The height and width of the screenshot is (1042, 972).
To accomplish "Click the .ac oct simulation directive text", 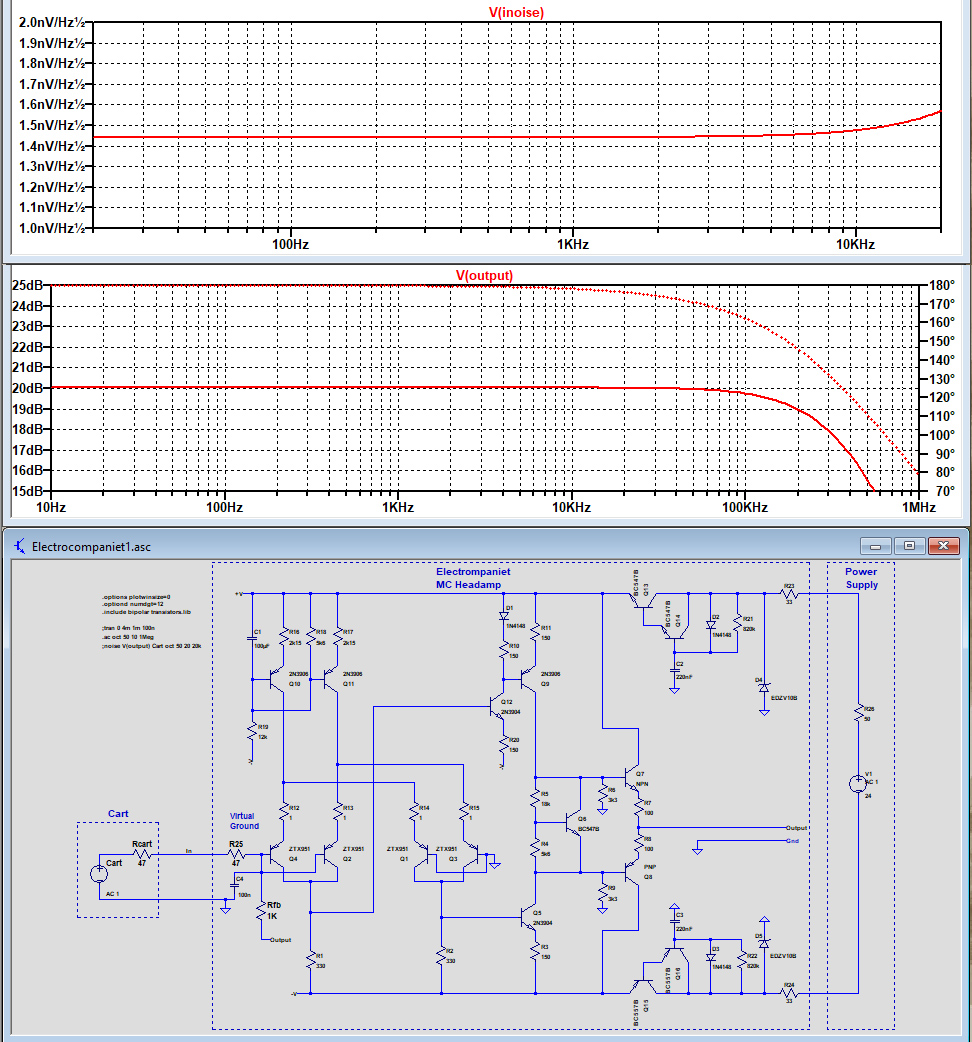I will coord(128,637).
